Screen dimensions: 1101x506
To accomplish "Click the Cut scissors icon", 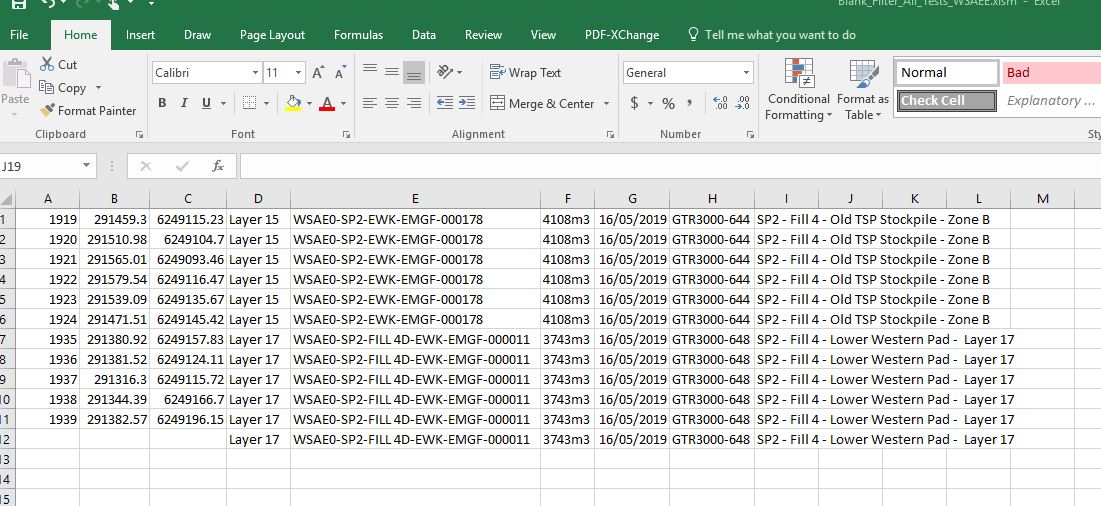I will click(47, 65).
